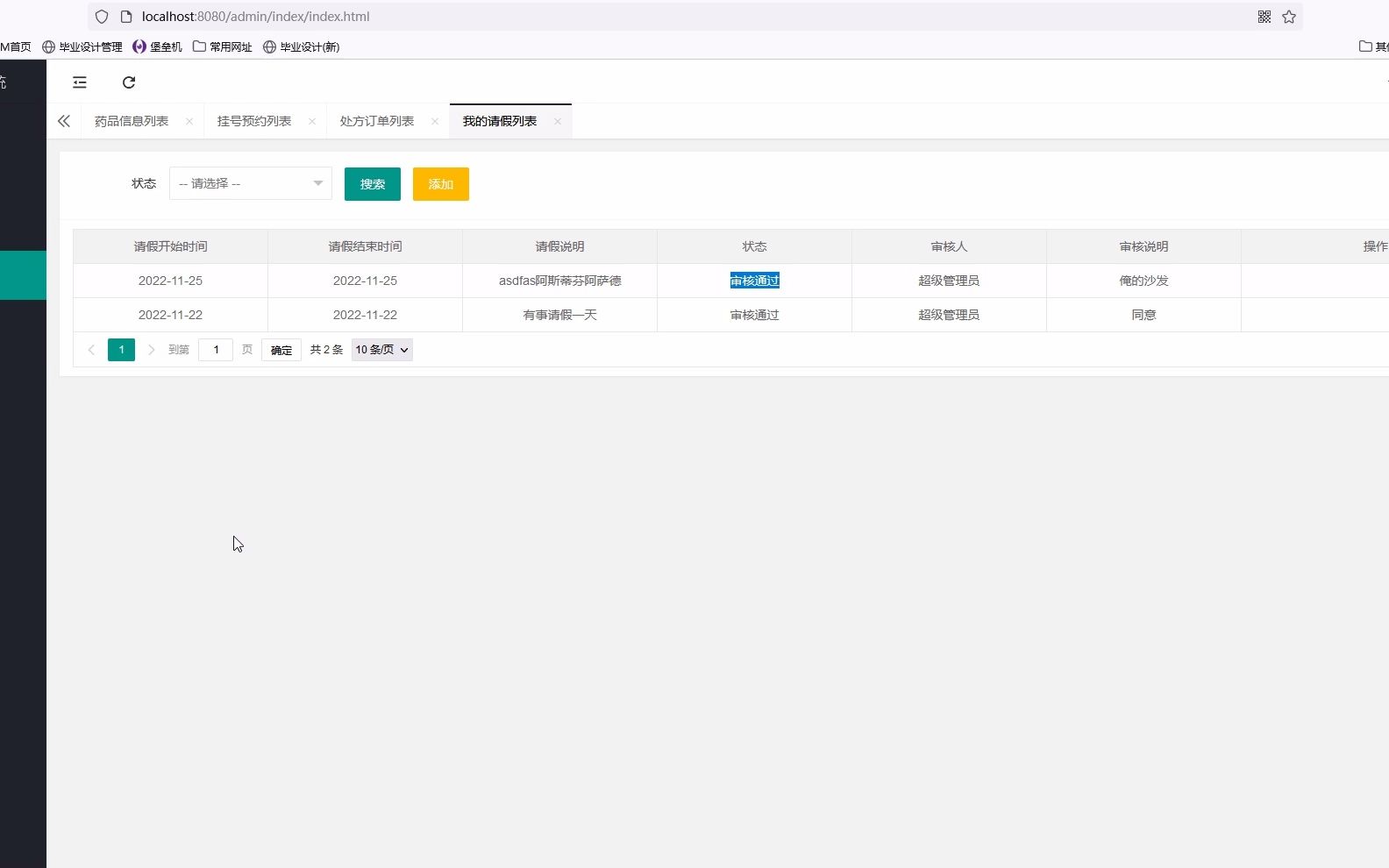This screenshot has height=868, width=1389.
Task: Open the 常用网址 bookmark folder
Action: (223, 46)
